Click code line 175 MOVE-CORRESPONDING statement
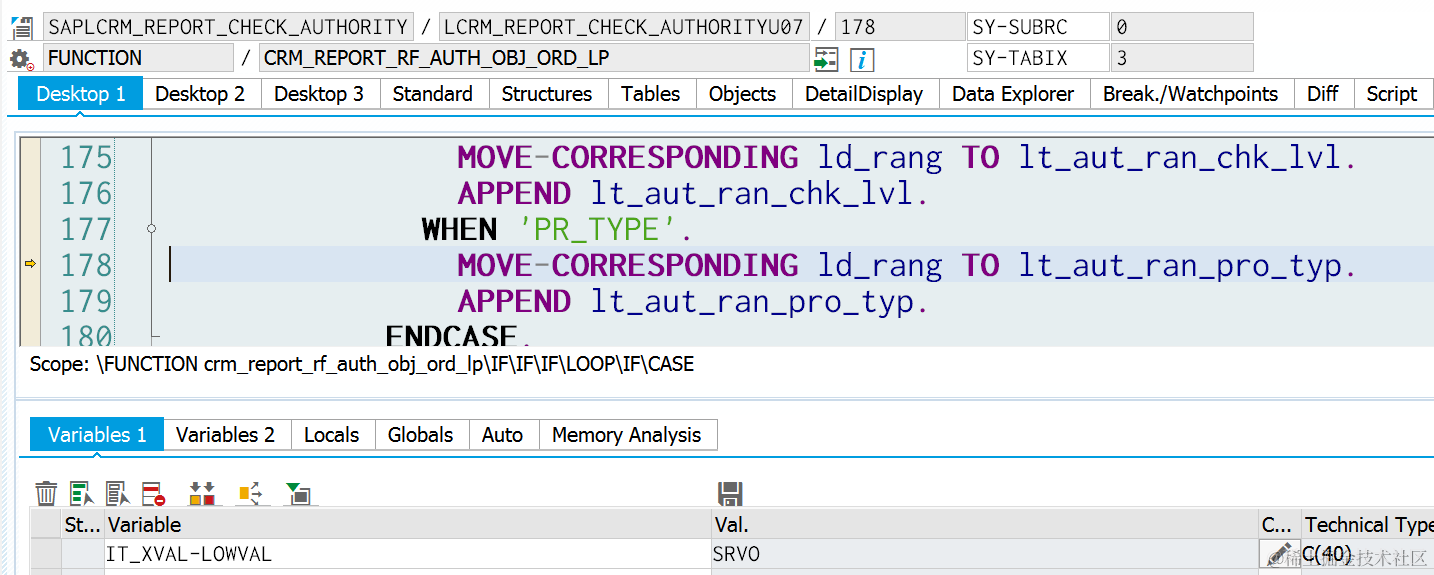The image size is (1434, 575). (907, 157)
